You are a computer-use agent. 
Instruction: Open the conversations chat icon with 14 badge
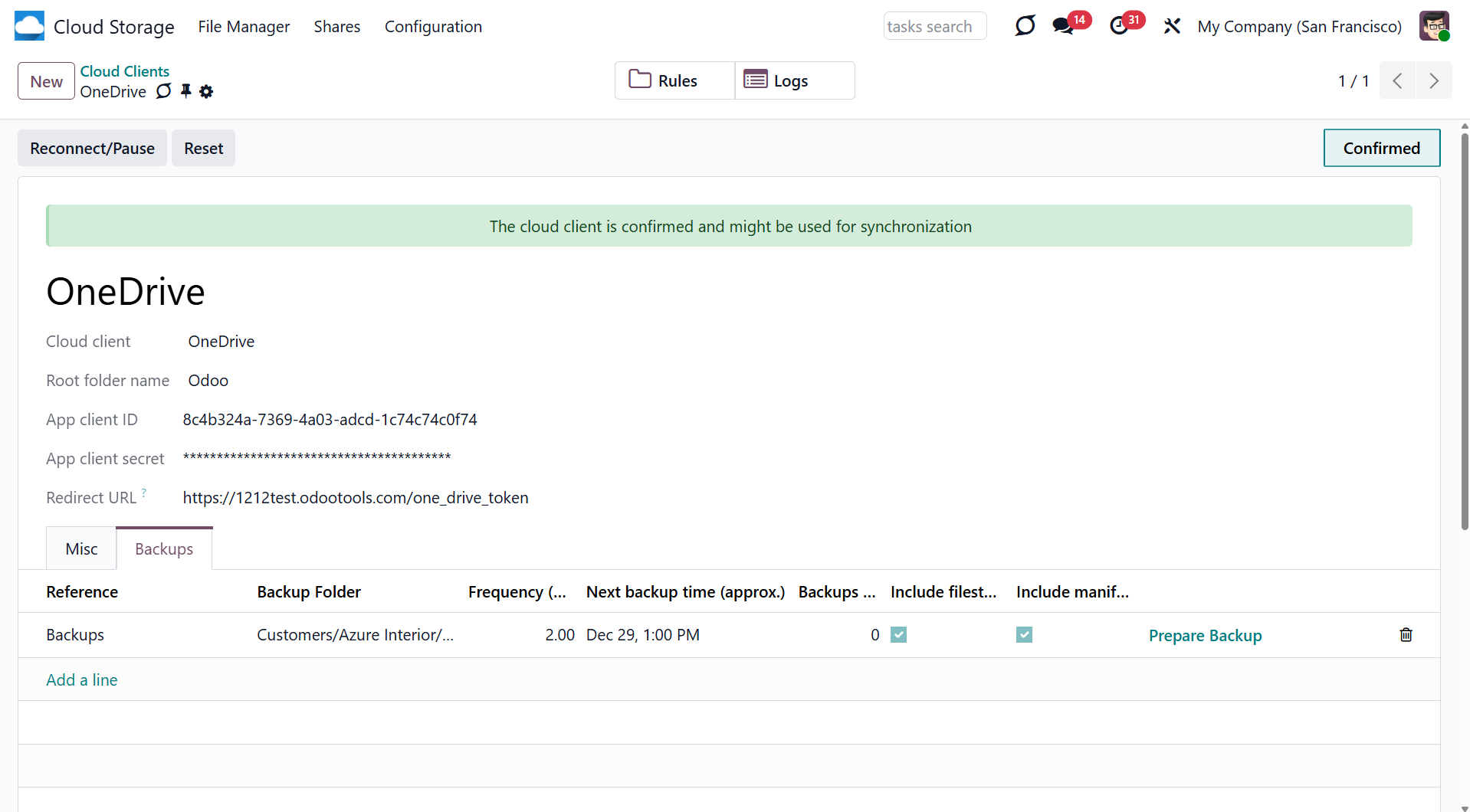(x=1062, y=26)
